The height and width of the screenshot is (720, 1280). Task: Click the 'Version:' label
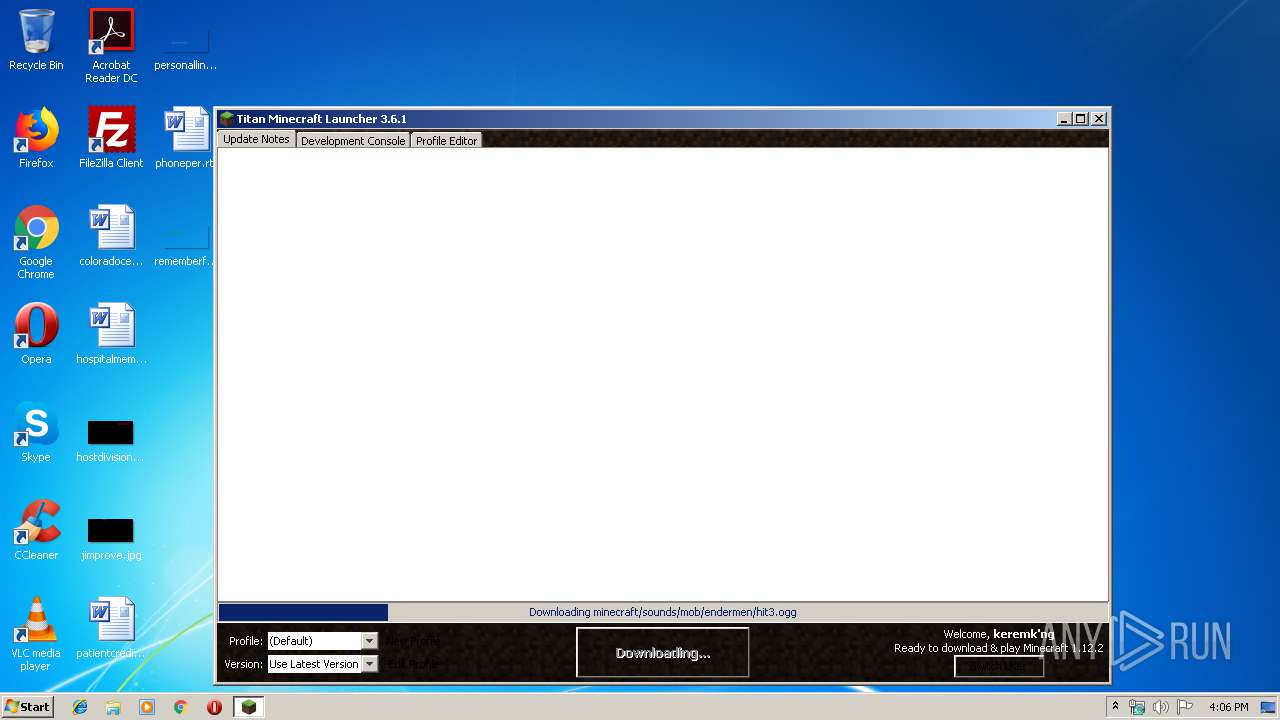[x=244, y=664]
